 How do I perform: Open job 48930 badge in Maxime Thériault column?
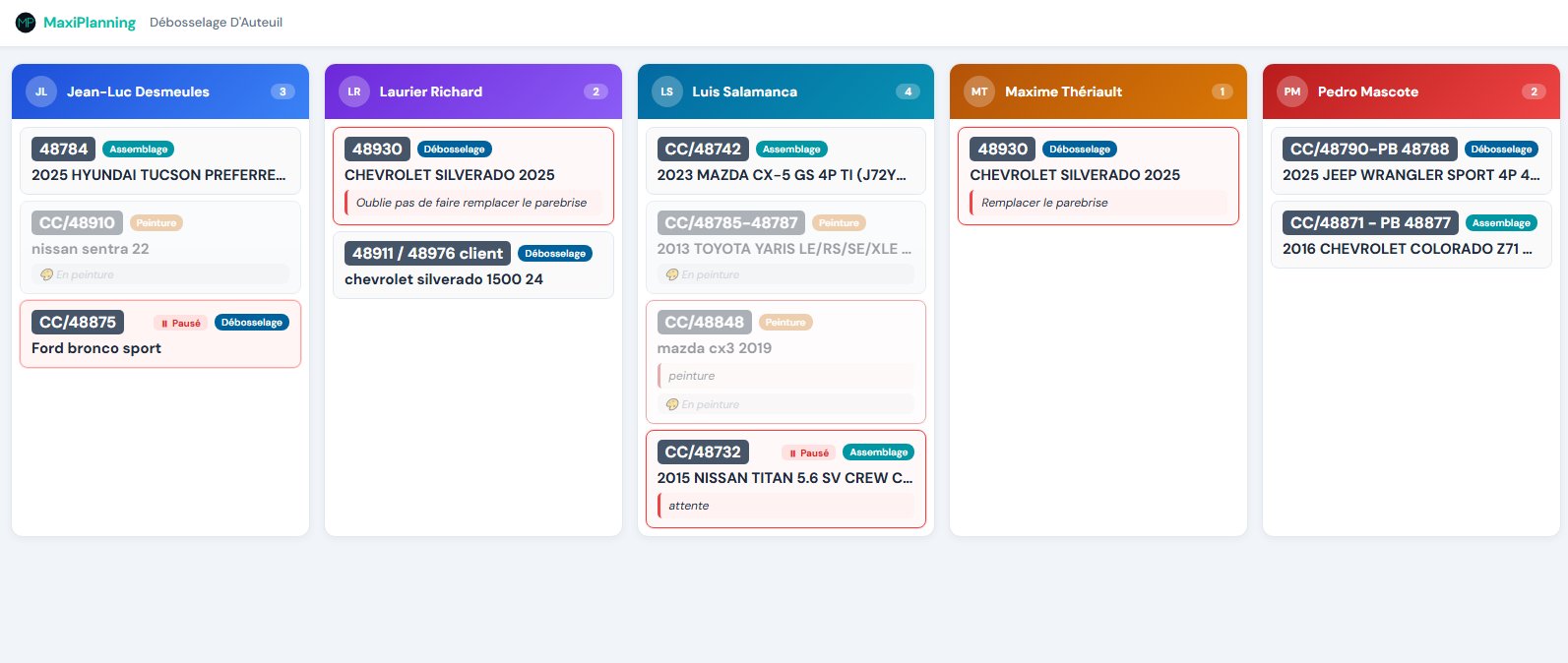[1002, 149]
